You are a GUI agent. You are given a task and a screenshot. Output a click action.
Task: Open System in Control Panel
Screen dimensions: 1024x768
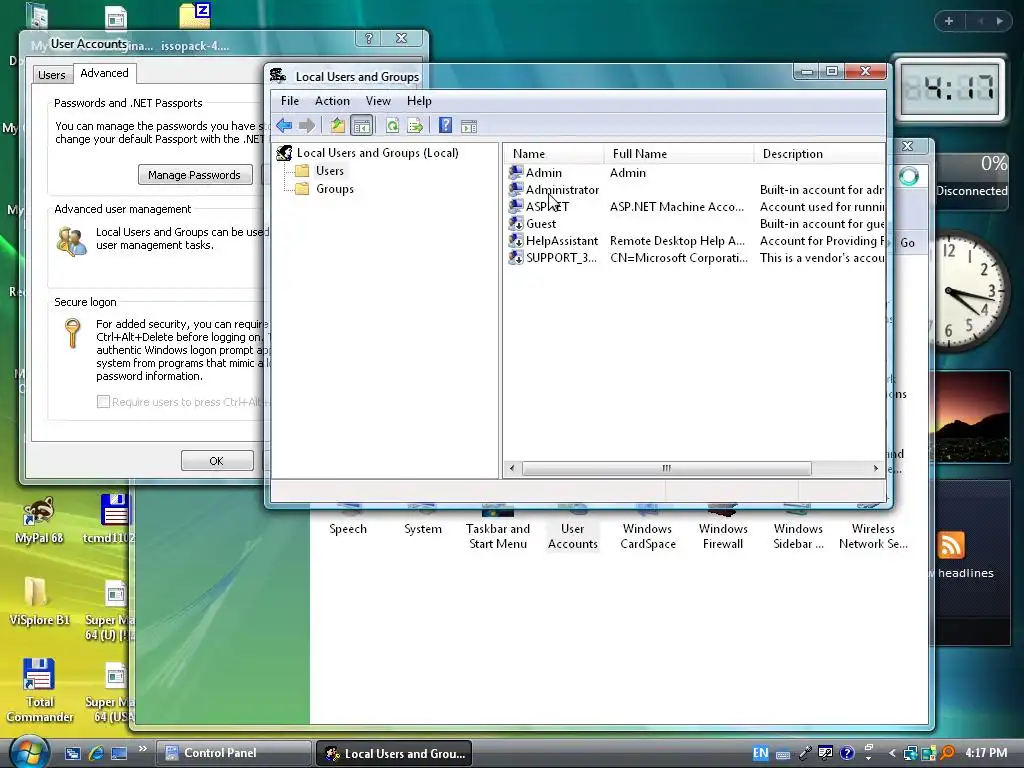click(x=423, y=522)
